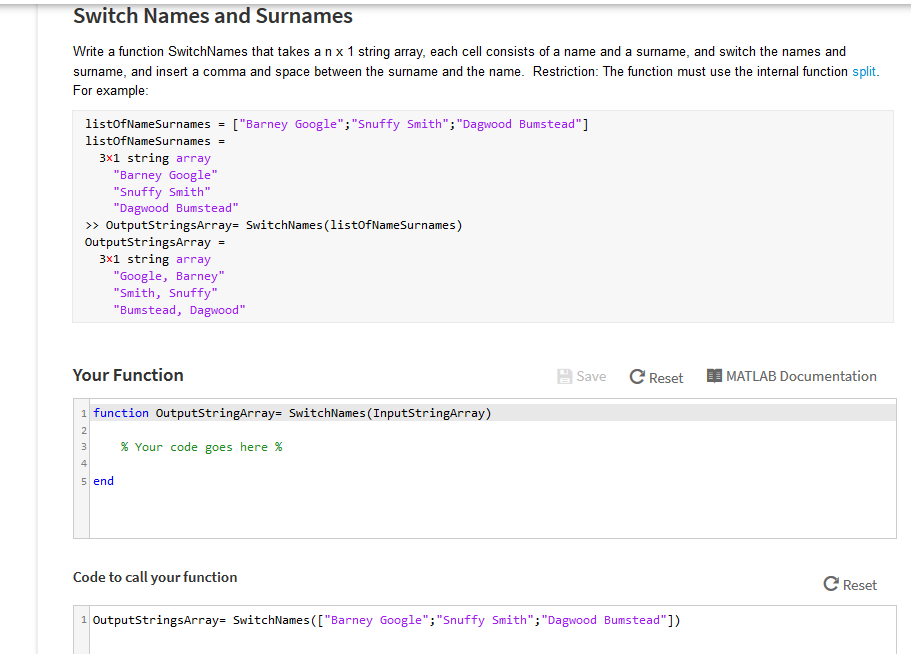Click the 'MATLAB Documentation' text label
This screenshot has width=911, height=654.
801,376
